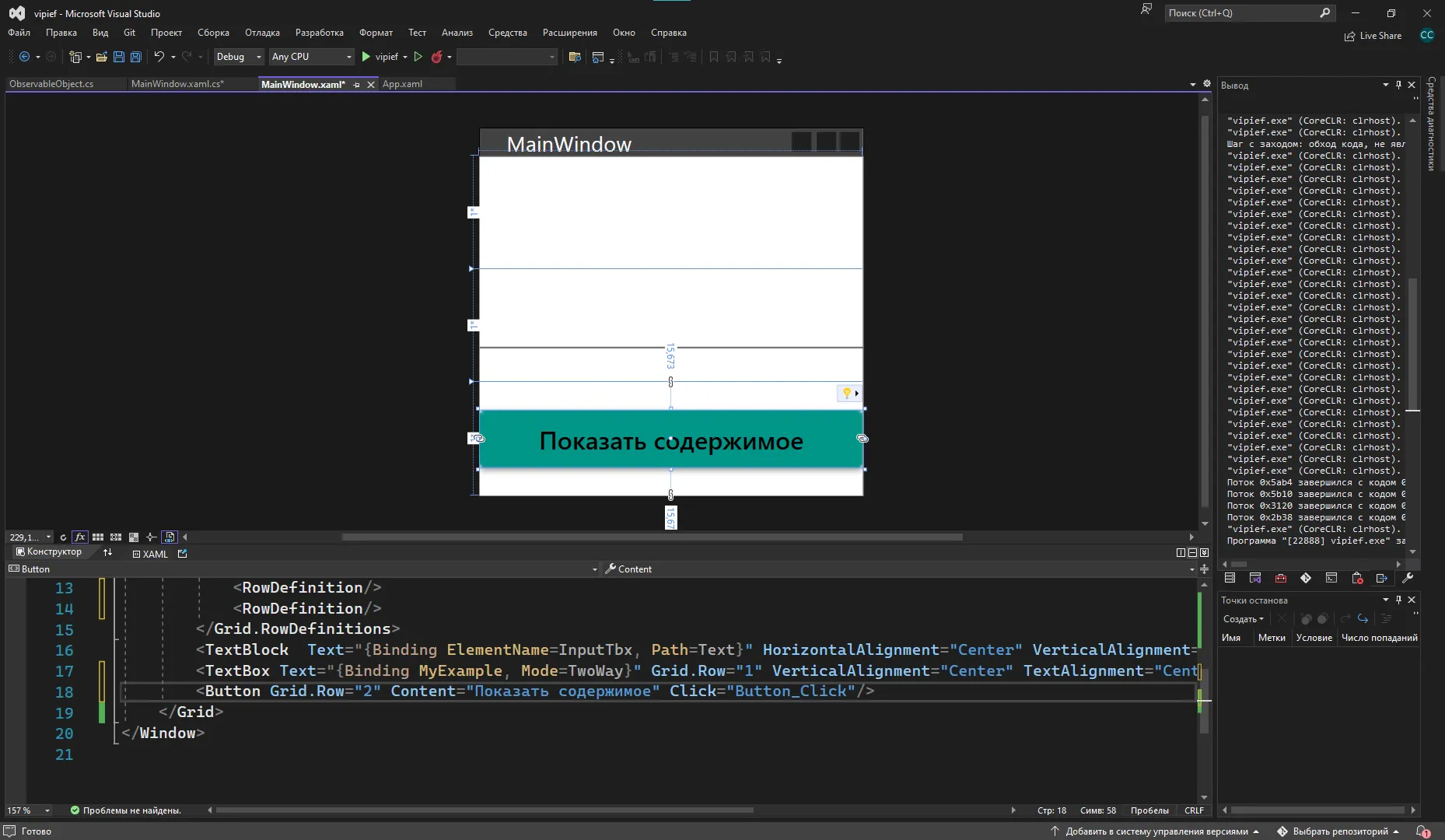Image resolution: width=1445 pixels, height=840 pixels.
Task: Open a file with the folder icon
Action: click(101, 57)
